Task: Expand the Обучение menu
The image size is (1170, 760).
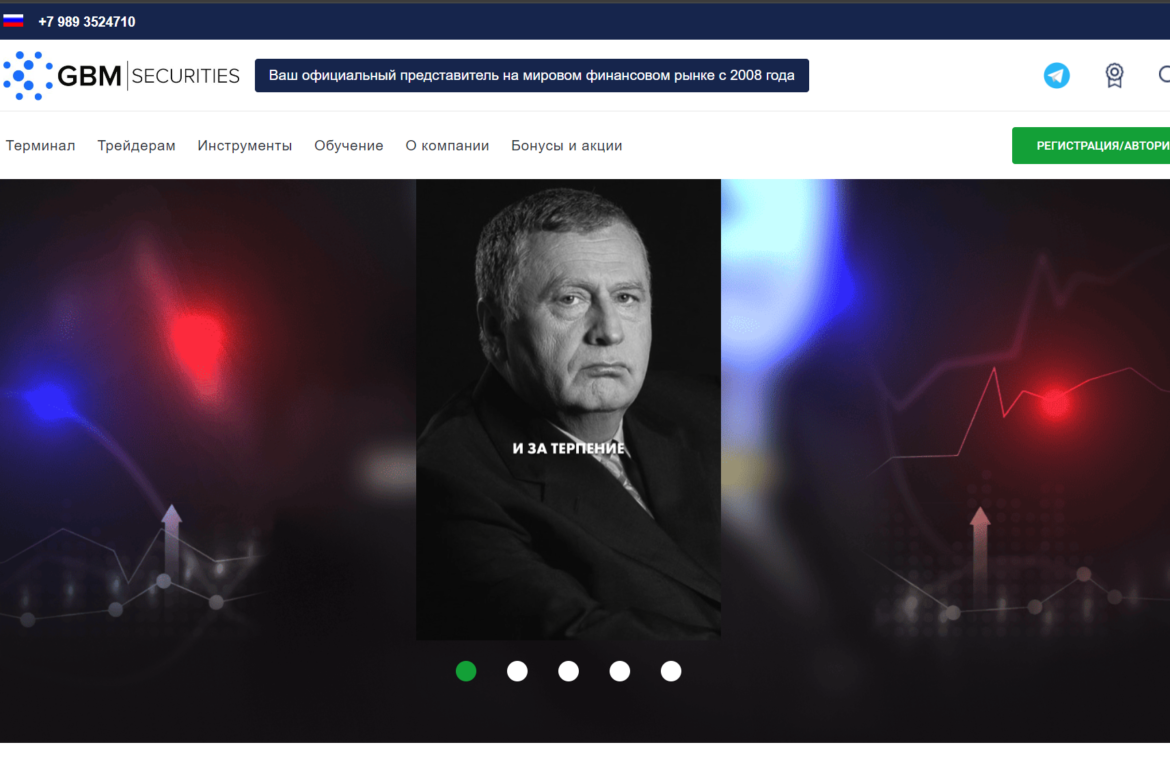Action: point(348,145)
